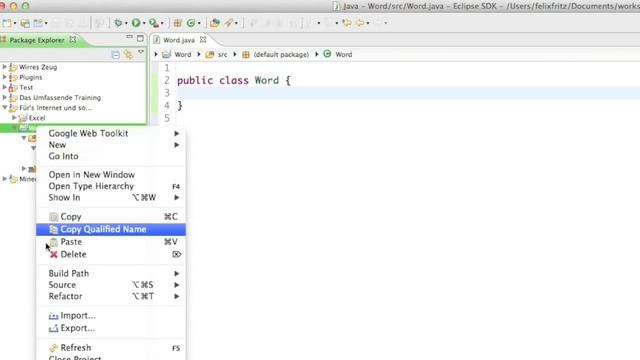Choose Delete from the context menu

click(111, 254)
